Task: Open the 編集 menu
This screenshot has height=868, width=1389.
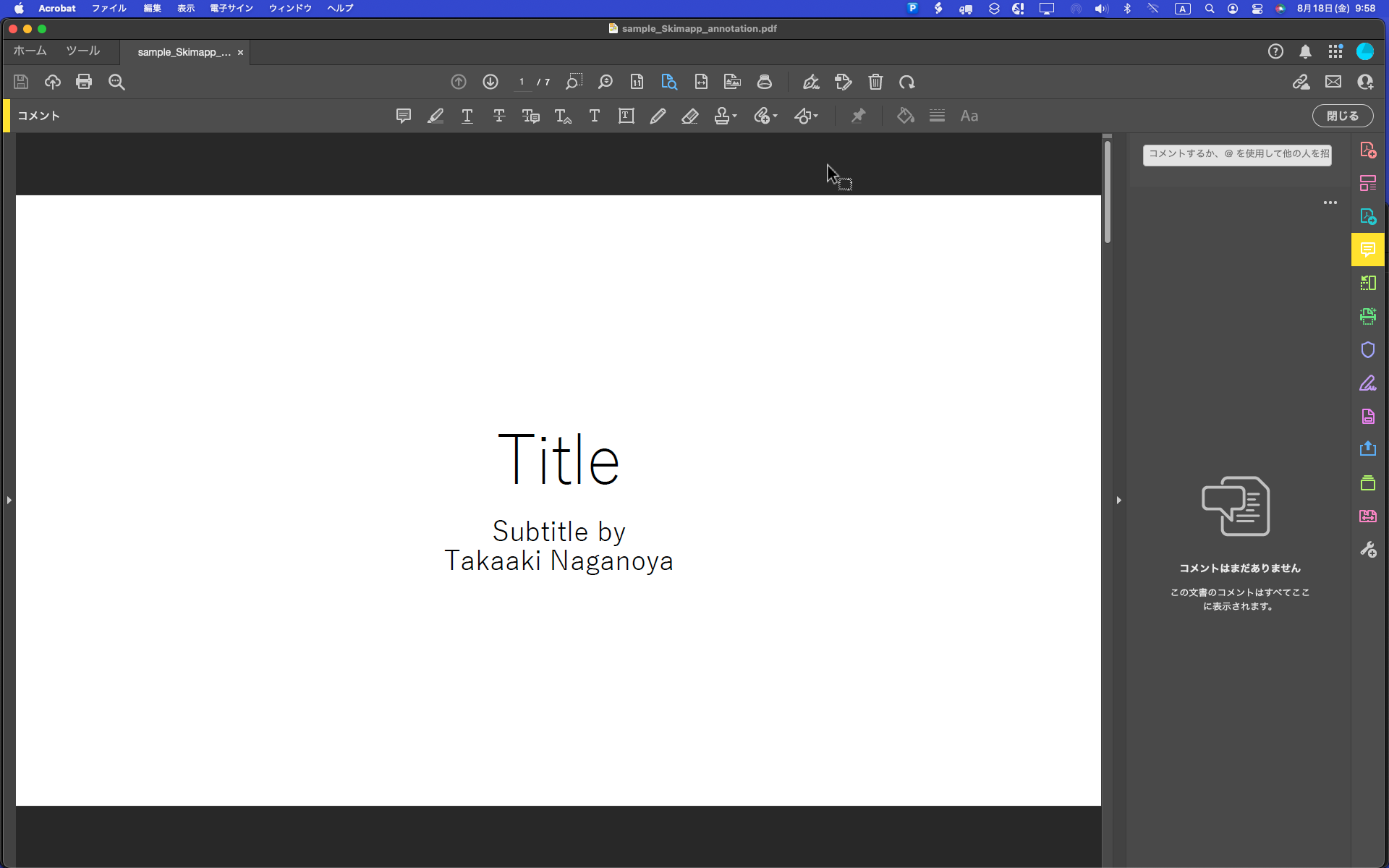Action: point(152,8)
